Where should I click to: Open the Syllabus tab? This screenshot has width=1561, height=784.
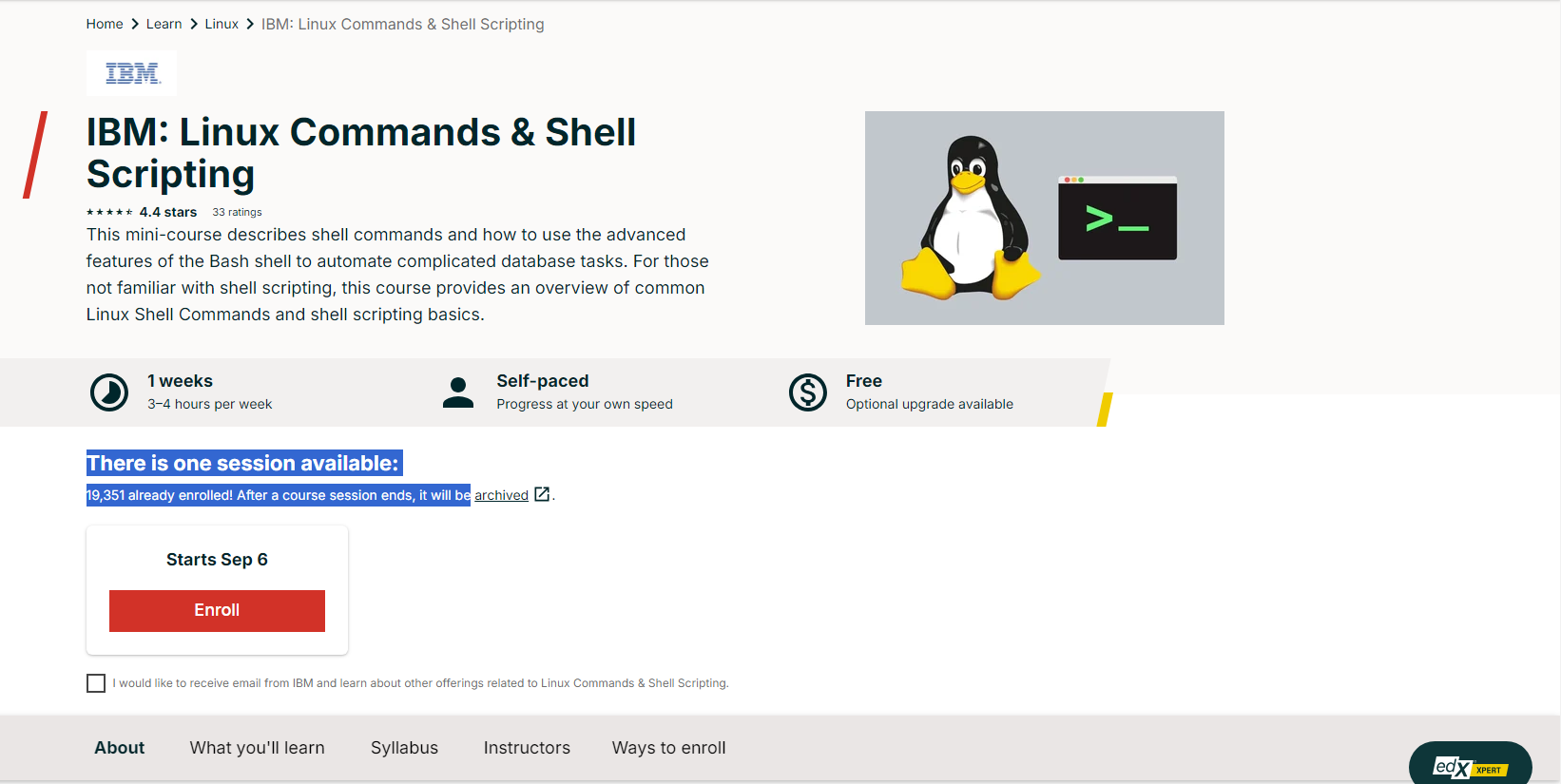tap(404, 748)
